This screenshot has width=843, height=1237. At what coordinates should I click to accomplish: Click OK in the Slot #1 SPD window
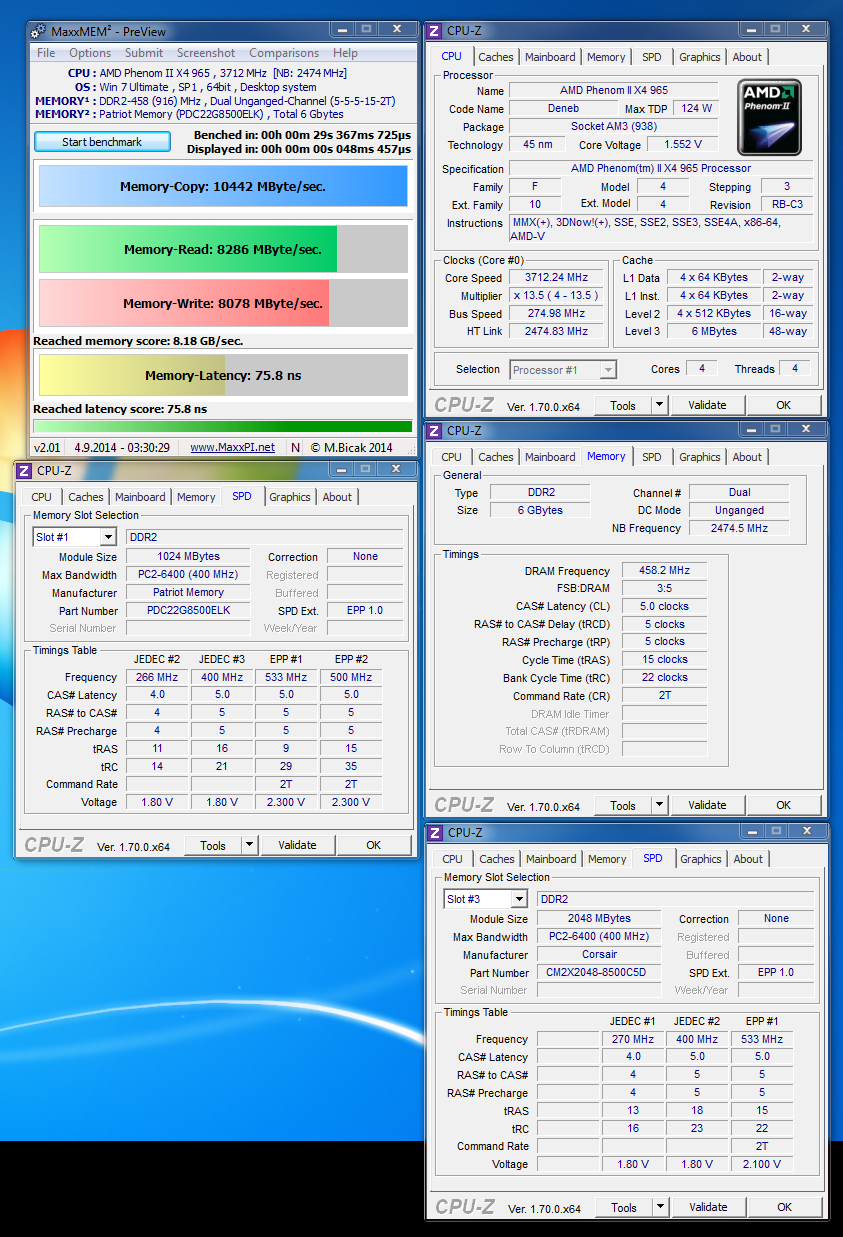pos(373,845)
